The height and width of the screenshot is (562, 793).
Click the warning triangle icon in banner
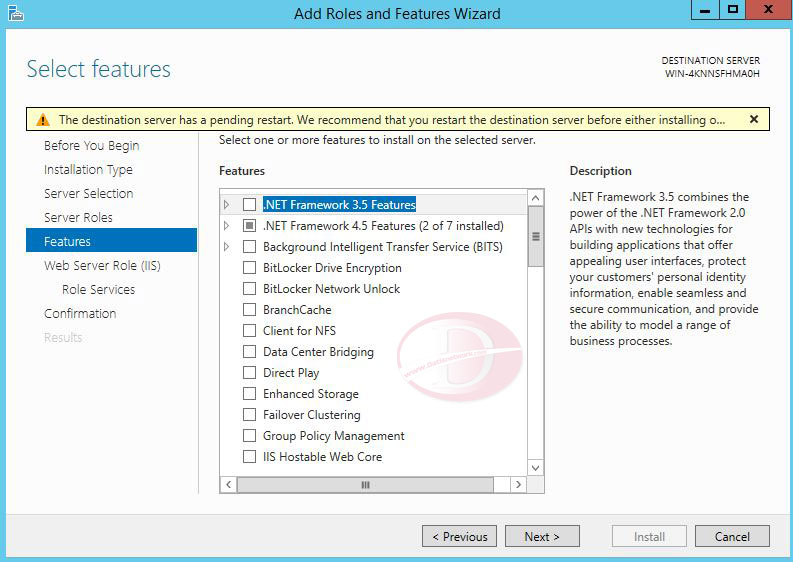click(43, 120)
